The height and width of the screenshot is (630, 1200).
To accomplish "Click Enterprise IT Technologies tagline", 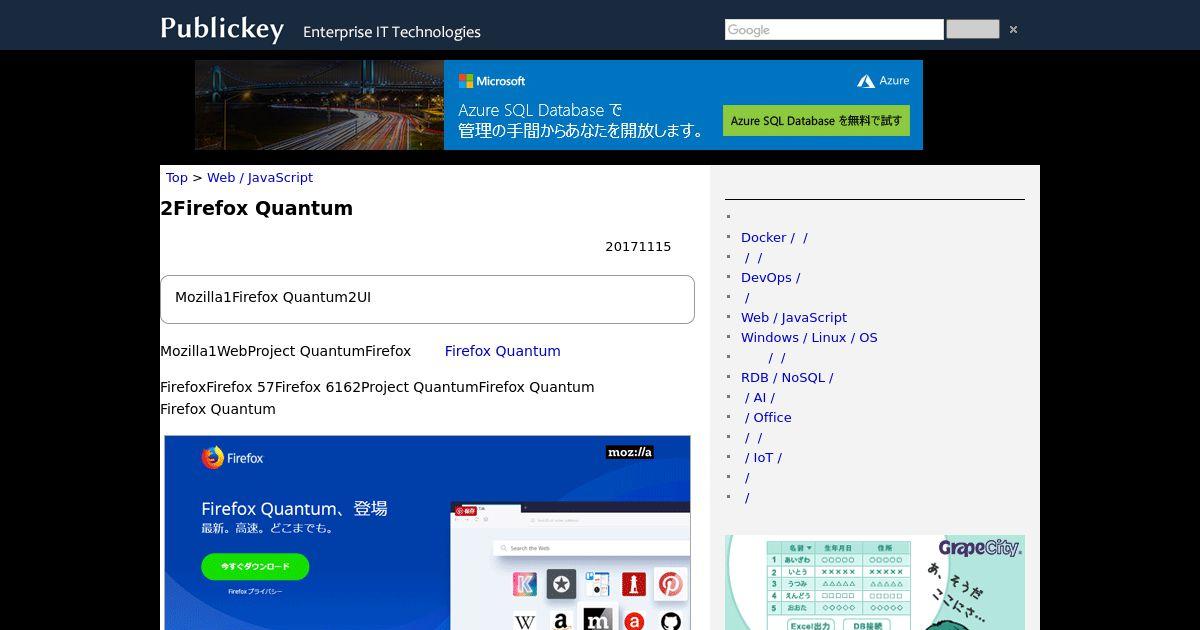I will click(392, 32).
